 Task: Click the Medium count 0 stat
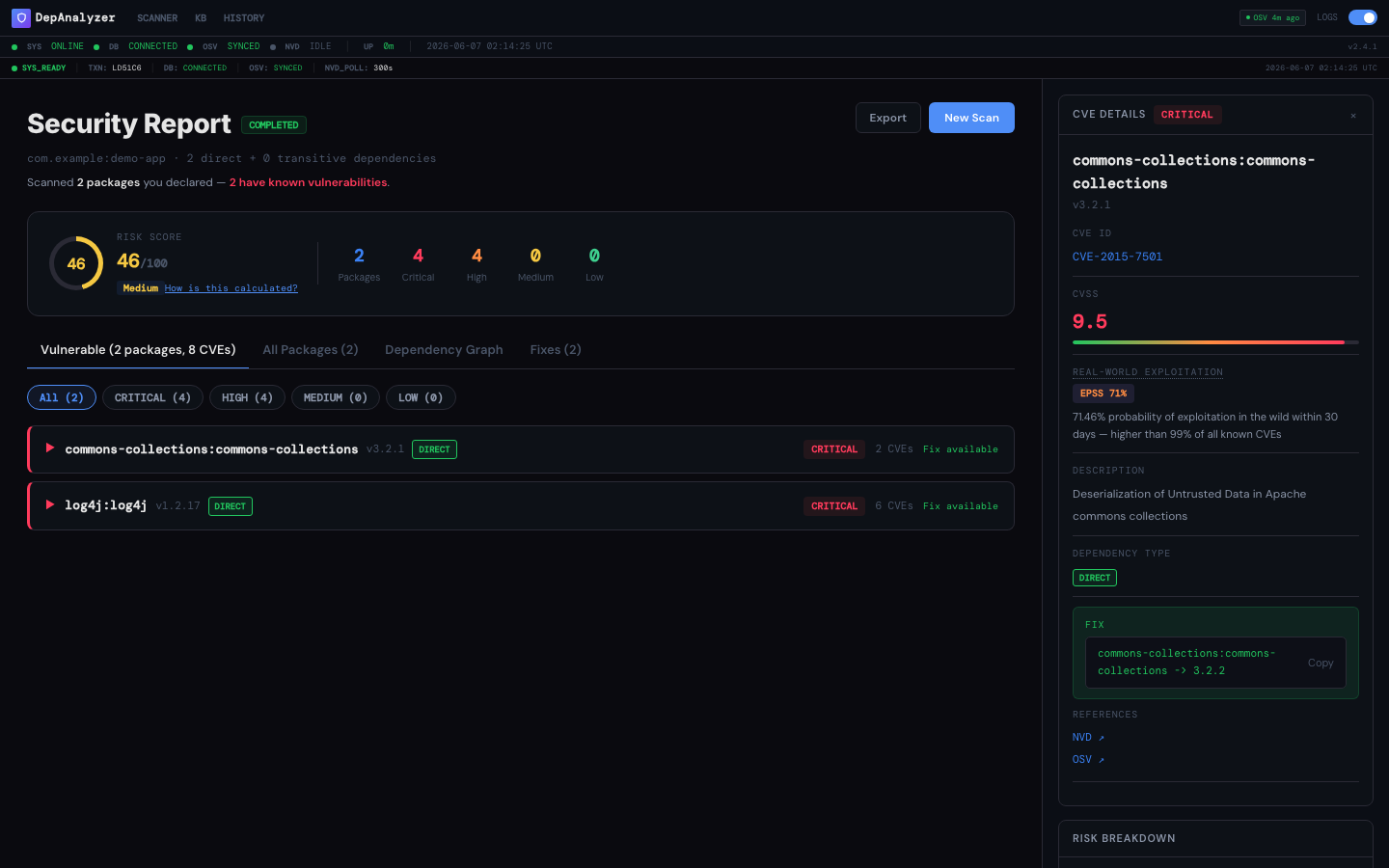tap(535, 264)
